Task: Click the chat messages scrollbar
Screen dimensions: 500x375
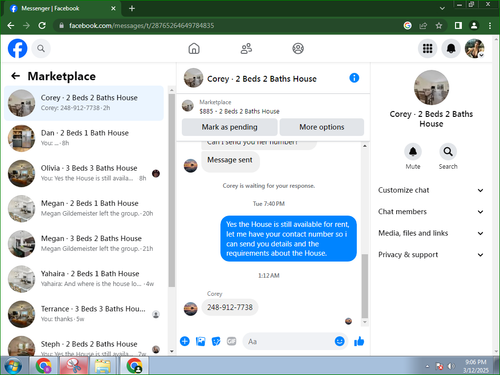Action: pyautogui.click(x=365, y=286)
